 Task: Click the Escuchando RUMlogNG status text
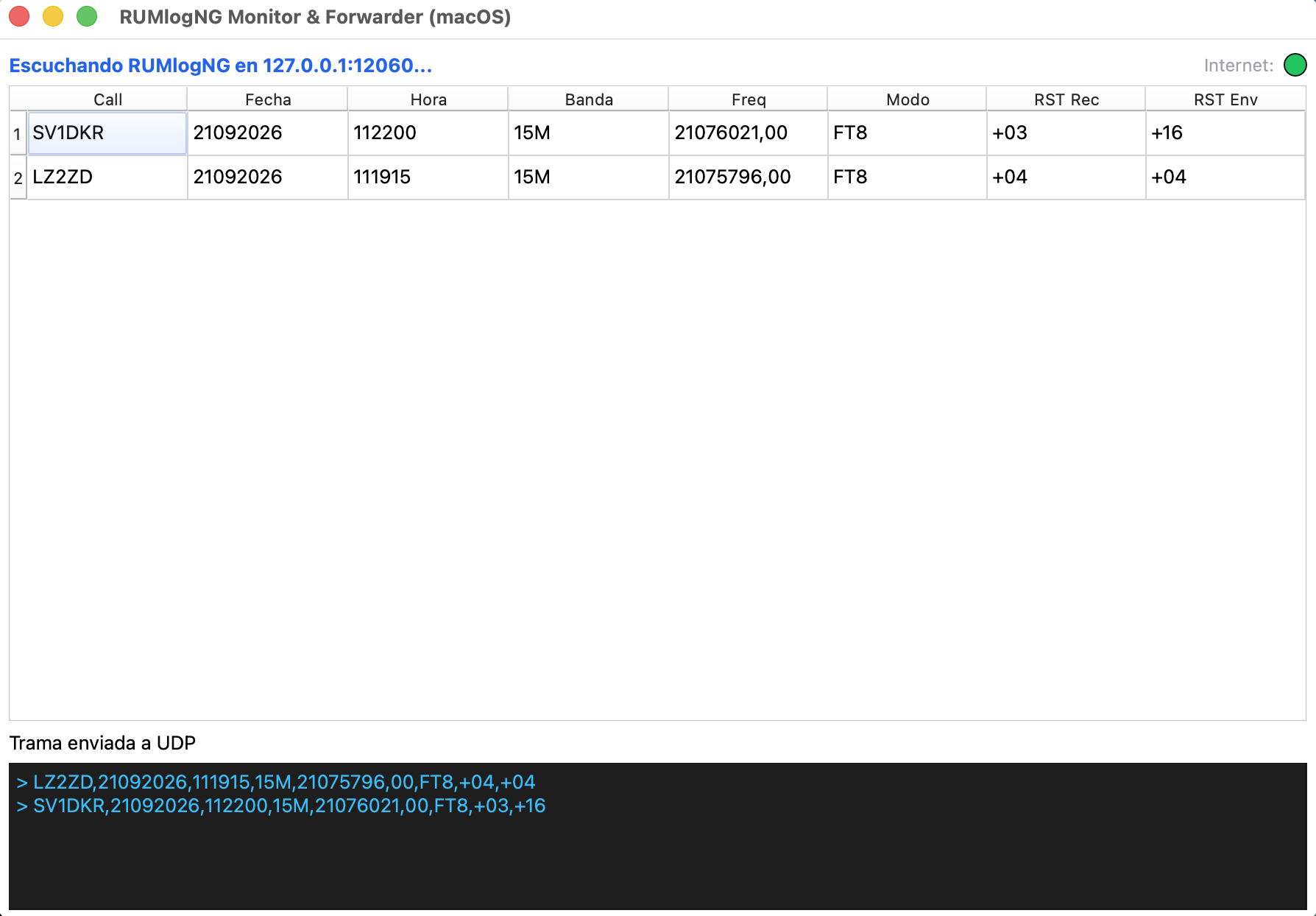[220, 66]
